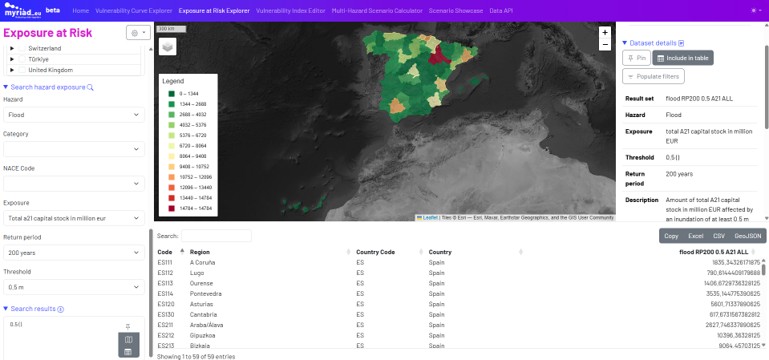Click the Dataset details panel scrollbar
Screen dimensions: 769x360
pyautogui.click(x=766, y=86)
